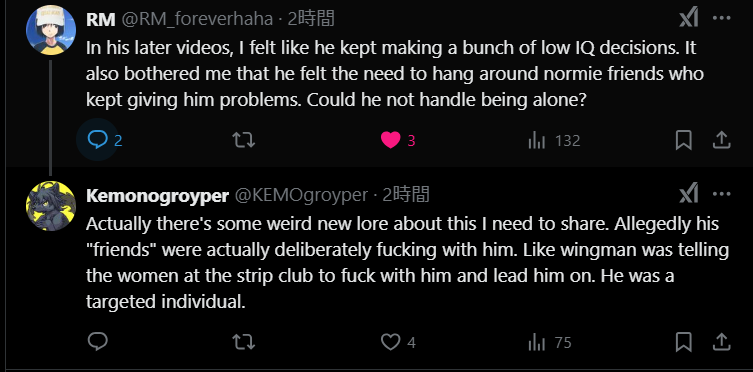Reply to Kemonogroyper's tweet

98,342
